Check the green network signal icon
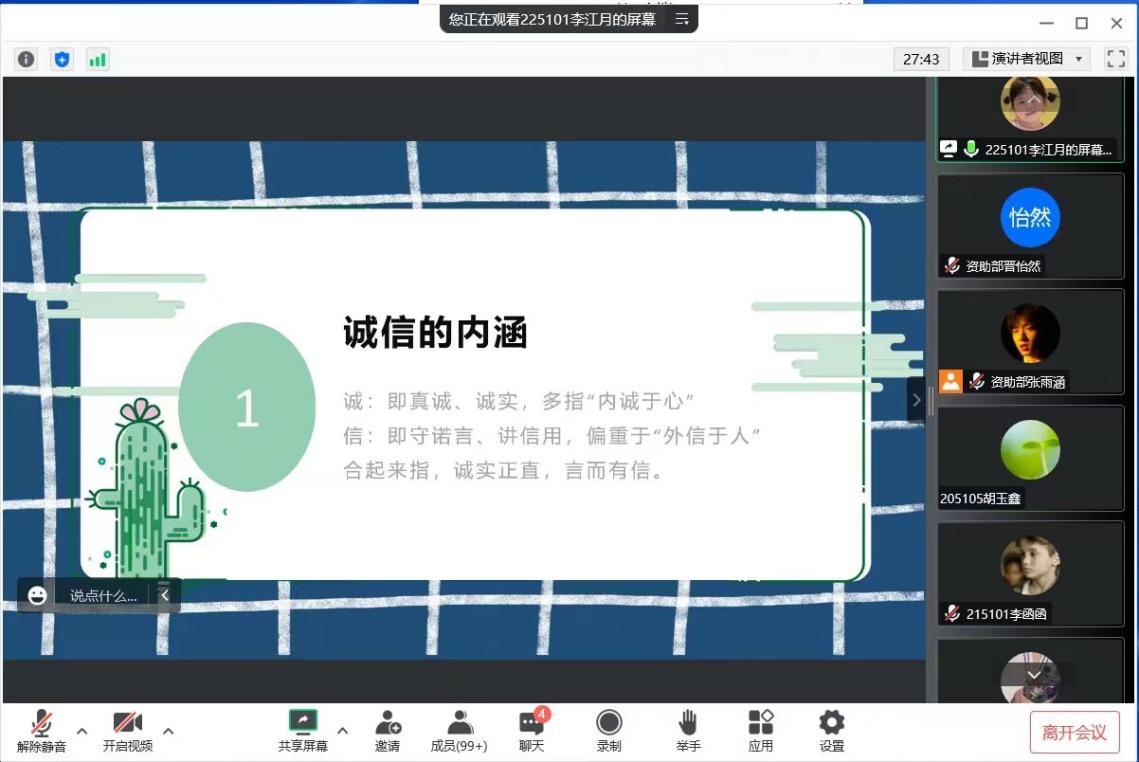1139x762 pixels. pos(97,59)
